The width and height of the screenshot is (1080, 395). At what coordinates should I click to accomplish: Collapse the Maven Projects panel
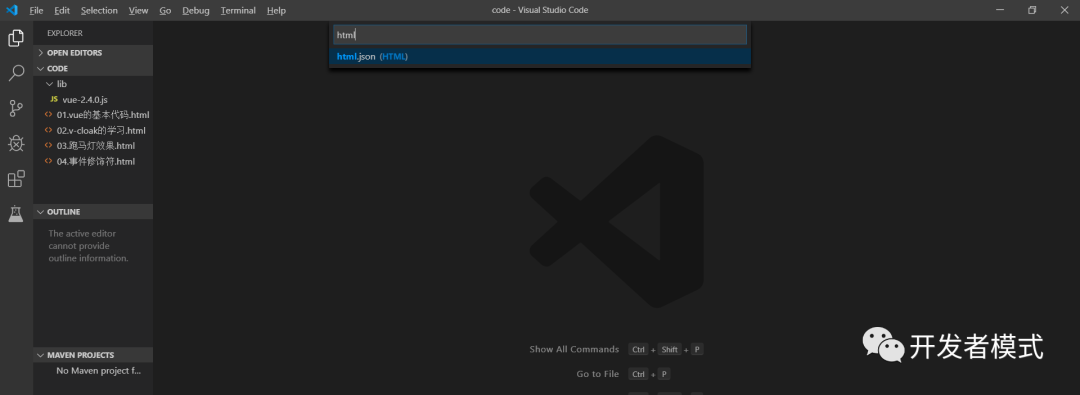coord(93,355)
